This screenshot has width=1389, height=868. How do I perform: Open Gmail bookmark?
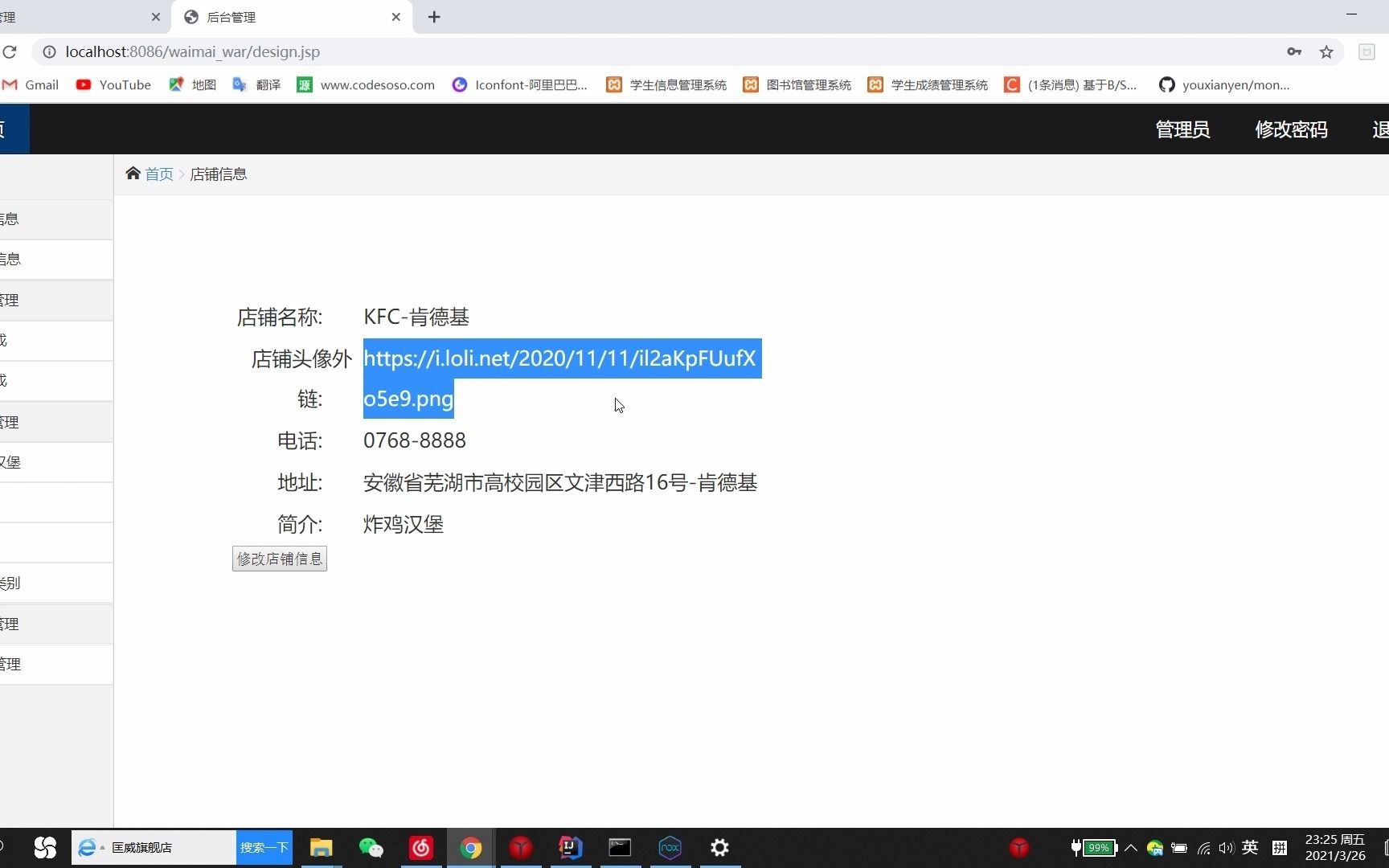(x=31, y=85)
